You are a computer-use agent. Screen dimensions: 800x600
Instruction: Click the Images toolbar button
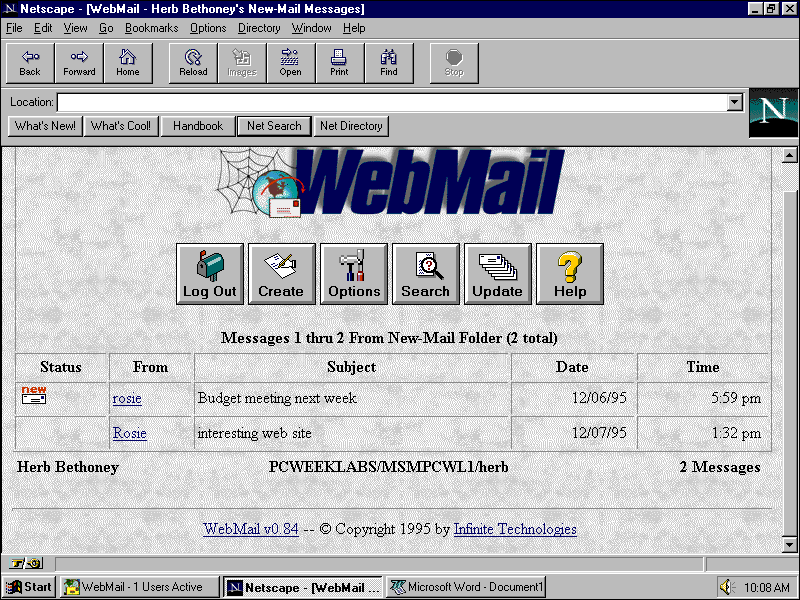point(242,63)
